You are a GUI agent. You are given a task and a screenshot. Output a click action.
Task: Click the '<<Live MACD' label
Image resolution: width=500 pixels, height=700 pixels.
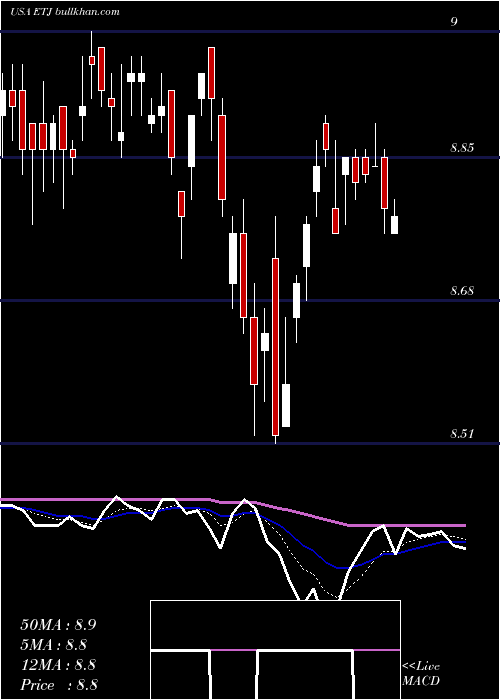click(421, 673)
